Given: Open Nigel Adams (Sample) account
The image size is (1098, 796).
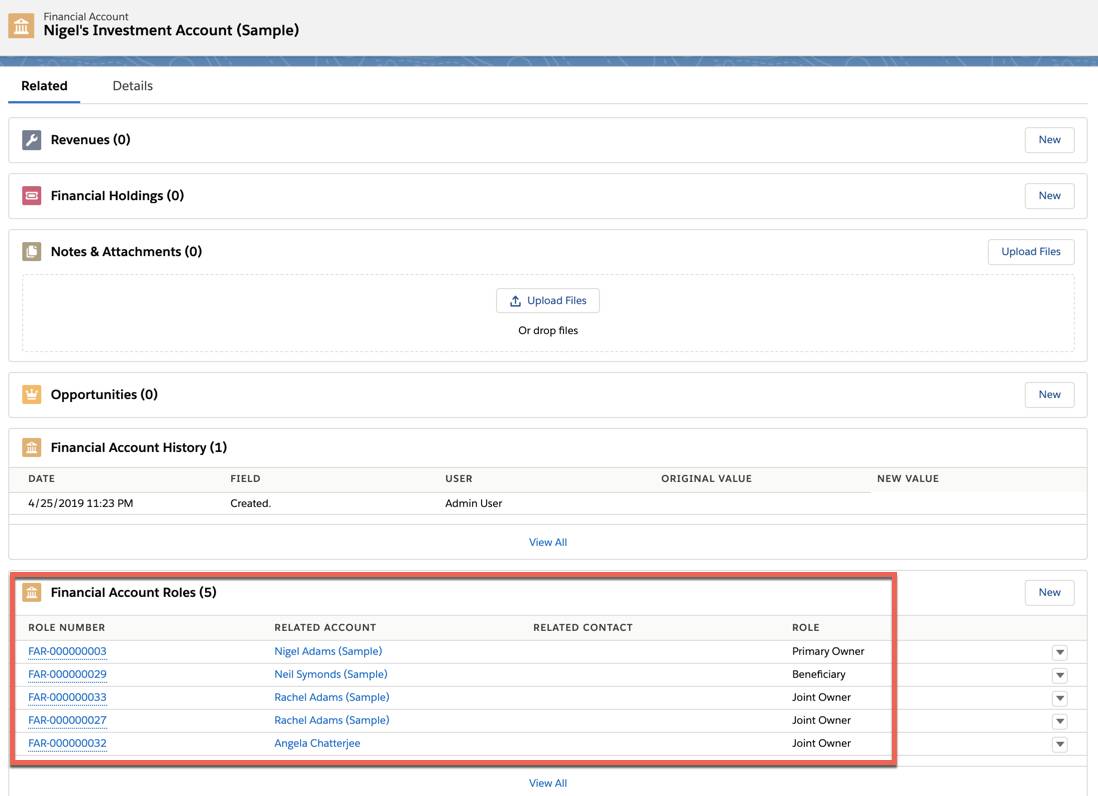Looking at the screenshot, I should pyautogui.click(x=328, y=651).
